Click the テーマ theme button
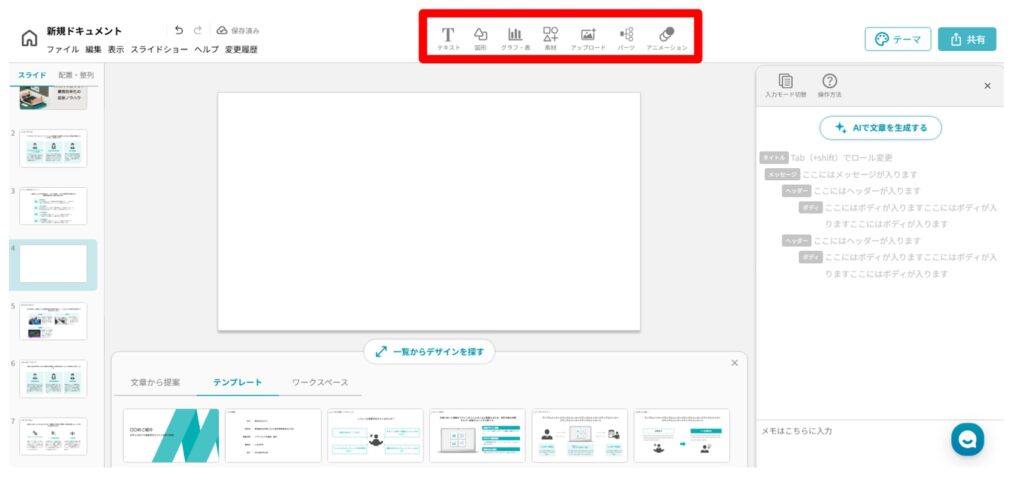Viewport: 1024px width, 481px height. (x=897, y=39)
